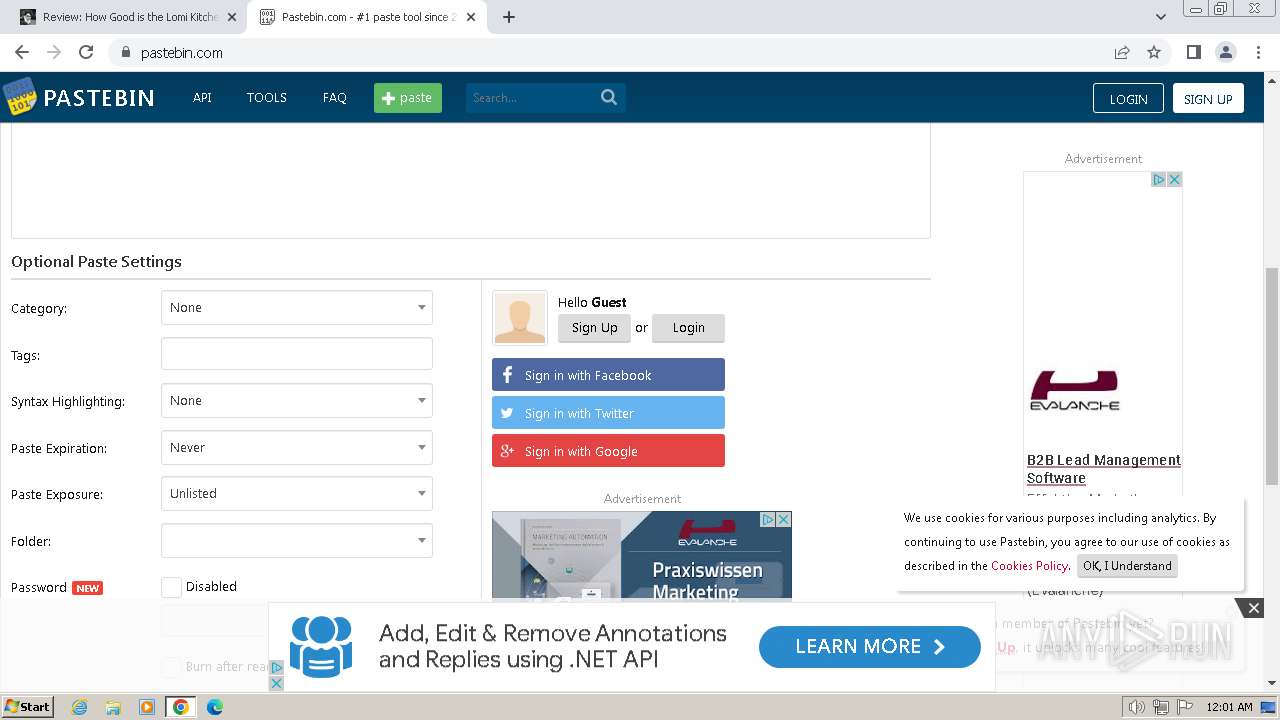Bookmark the page with the star icon

[x=1154, y=53]
